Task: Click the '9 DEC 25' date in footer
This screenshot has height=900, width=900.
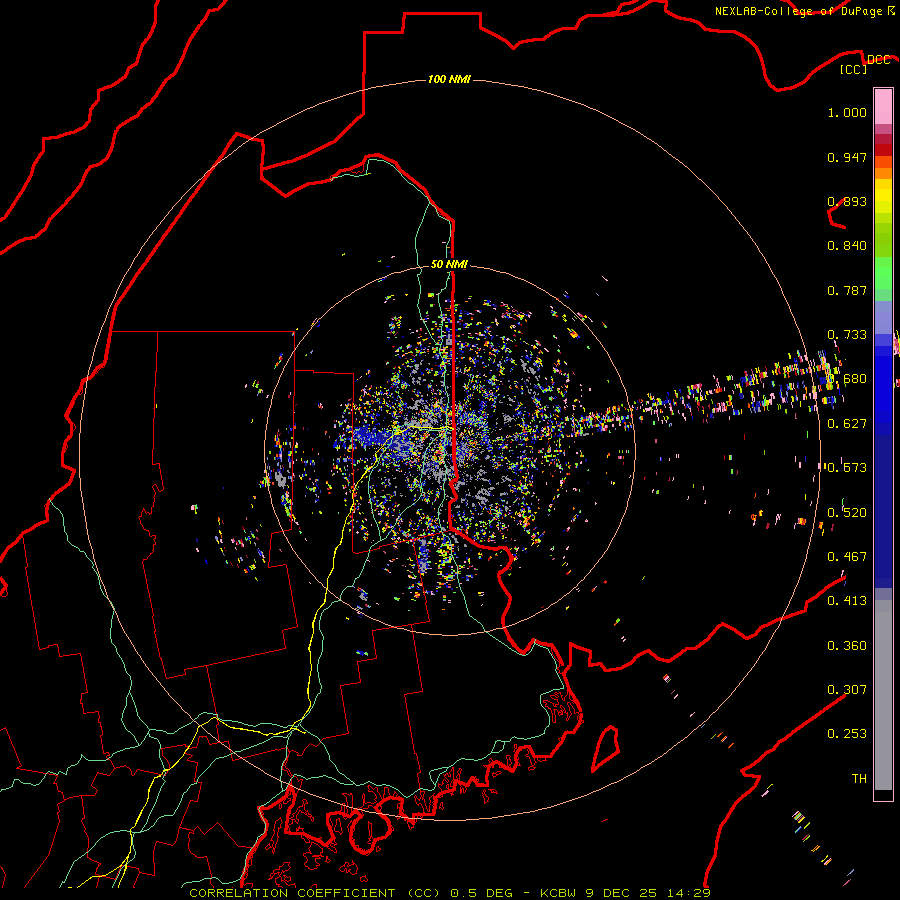Action: point(621,893)
